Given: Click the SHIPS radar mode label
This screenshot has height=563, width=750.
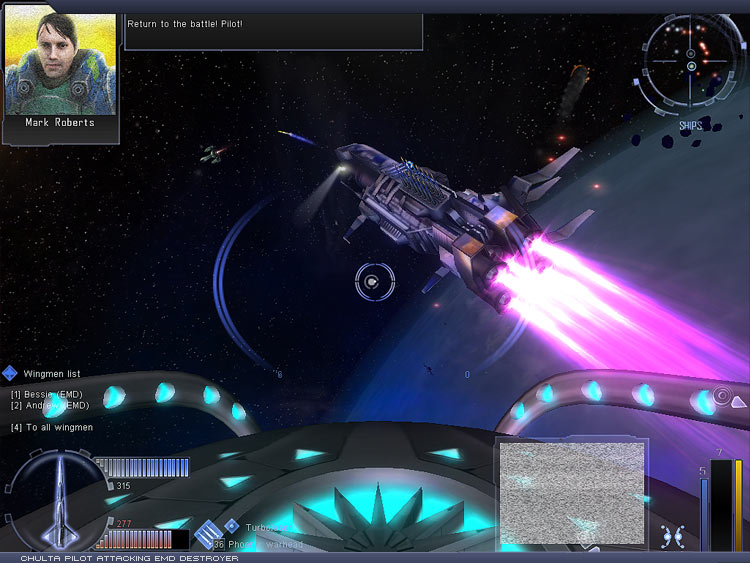Looking at the screenshot, I should pos(691,126).
